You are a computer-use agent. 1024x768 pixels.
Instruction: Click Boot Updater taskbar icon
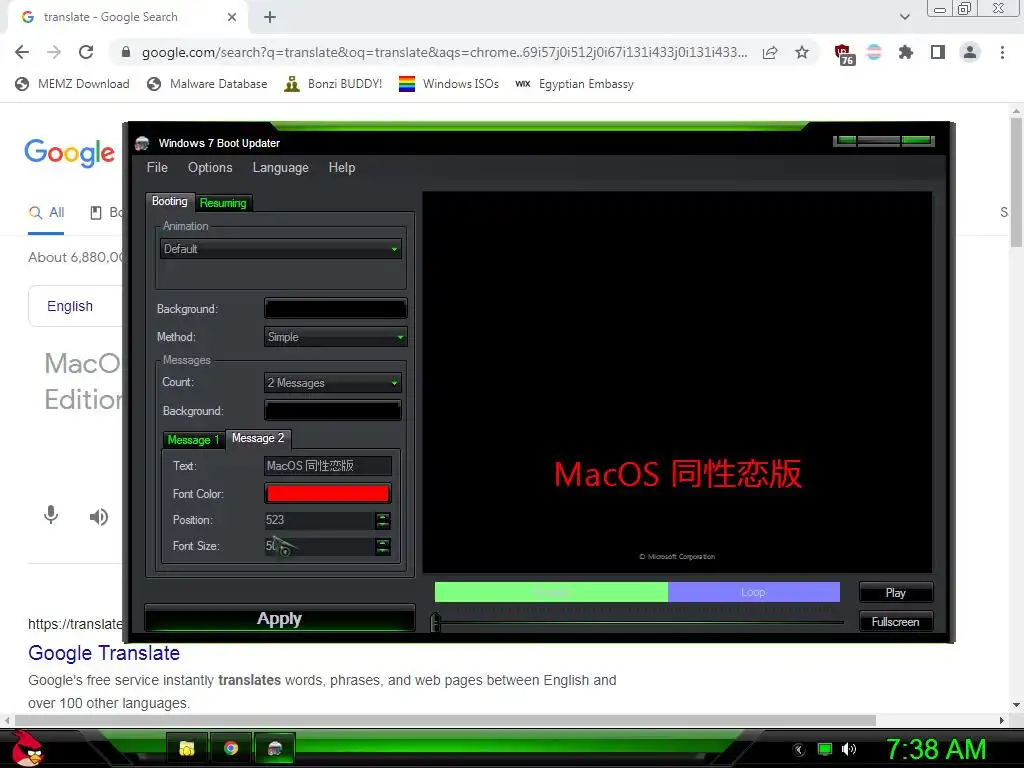(274, 748)
